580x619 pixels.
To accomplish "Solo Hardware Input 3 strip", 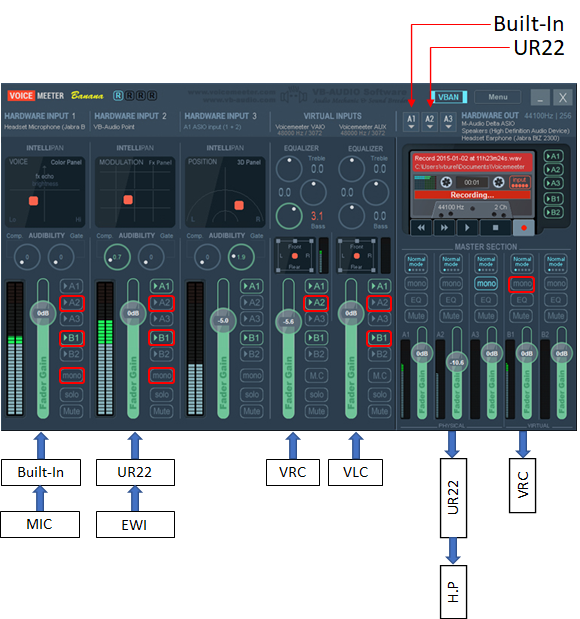I will 252,394.
